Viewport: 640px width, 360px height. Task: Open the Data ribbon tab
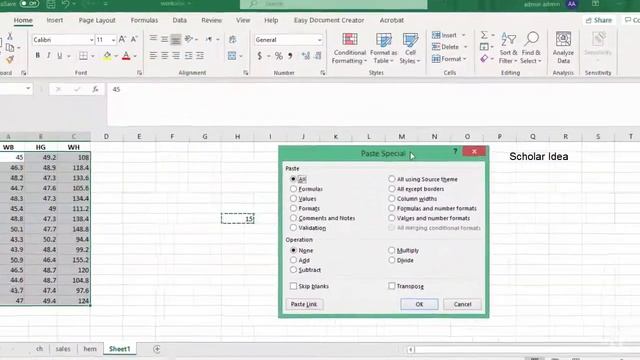point(180,20)
